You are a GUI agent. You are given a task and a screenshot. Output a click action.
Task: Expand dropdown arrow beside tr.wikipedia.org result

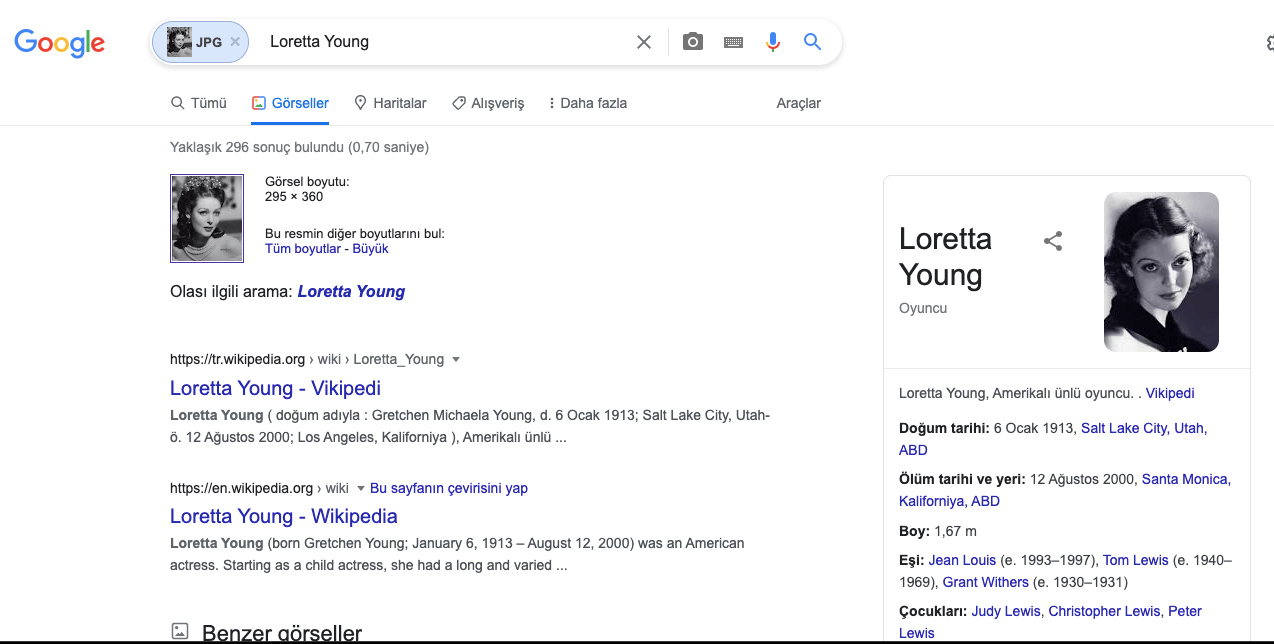(456, 359)
